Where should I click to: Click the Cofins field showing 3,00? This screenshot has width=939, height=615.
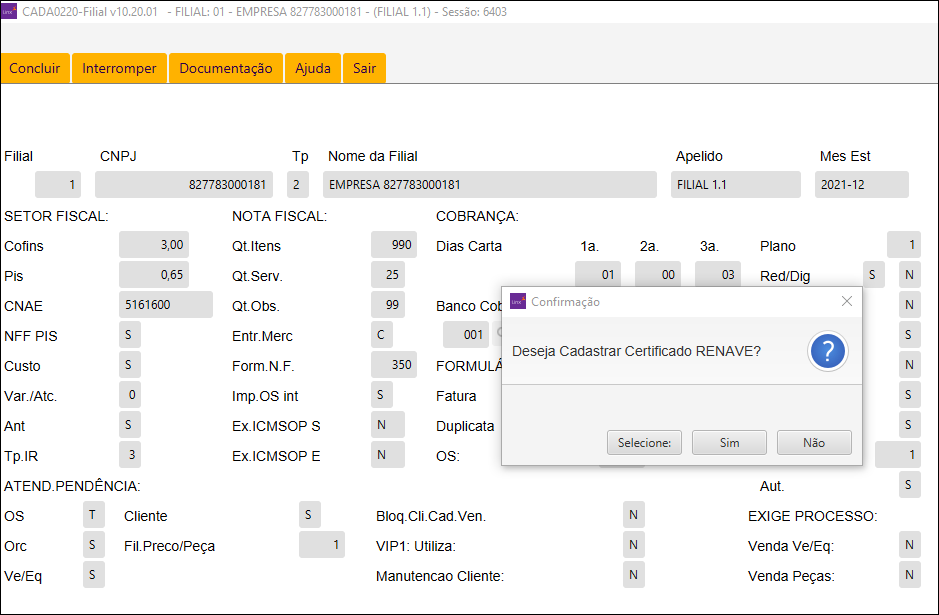click(154, 244)
